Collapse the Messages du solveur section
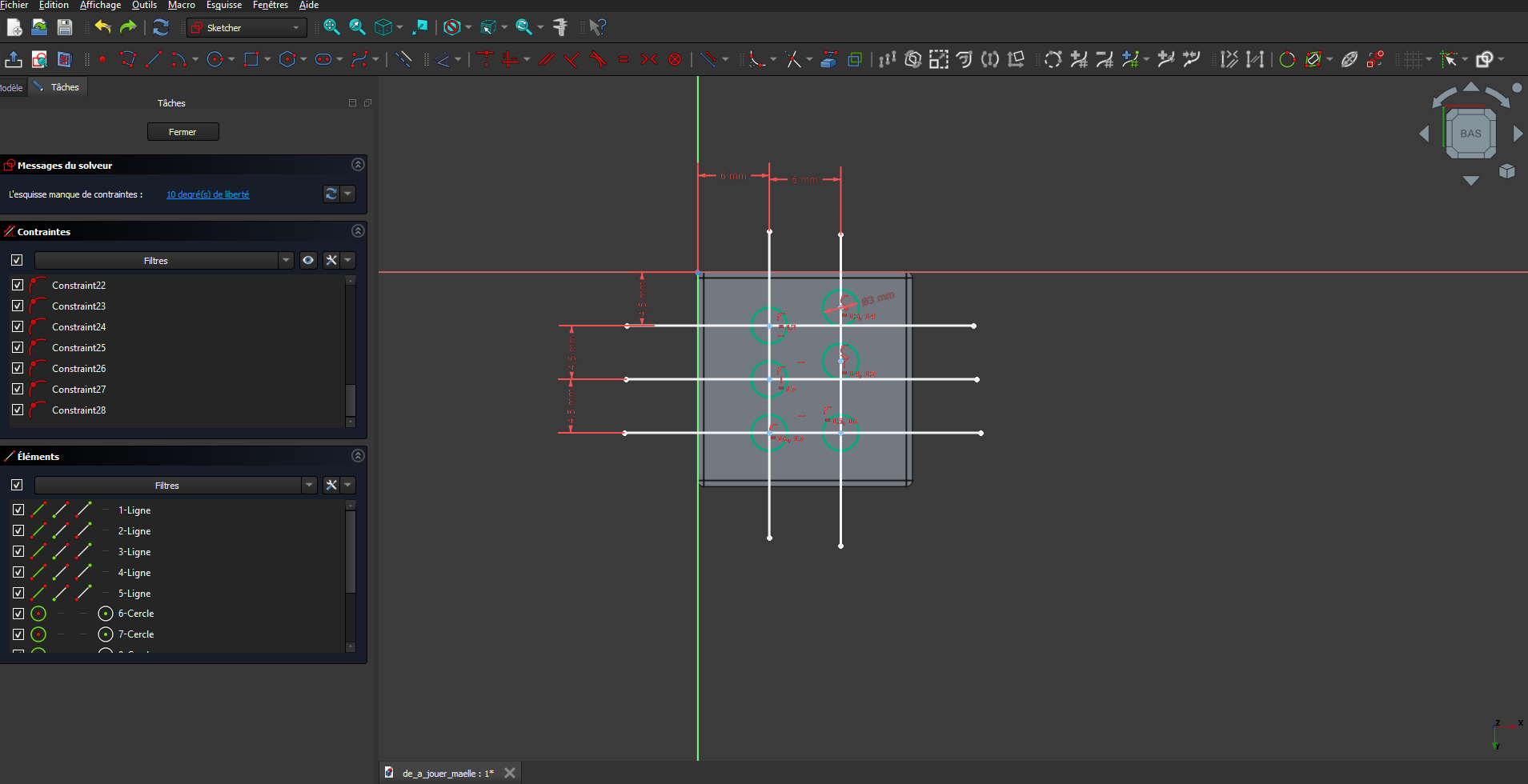This screenshot has width=1528, height=784. pyautogui.click(x=358, y=165)
